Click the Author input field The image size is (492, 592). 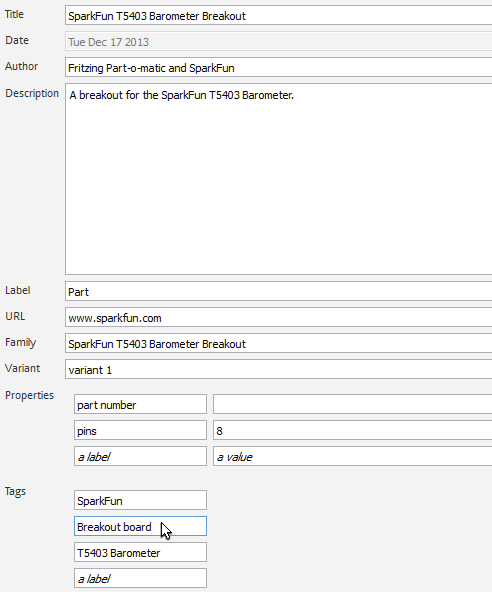tap(279, 68)
